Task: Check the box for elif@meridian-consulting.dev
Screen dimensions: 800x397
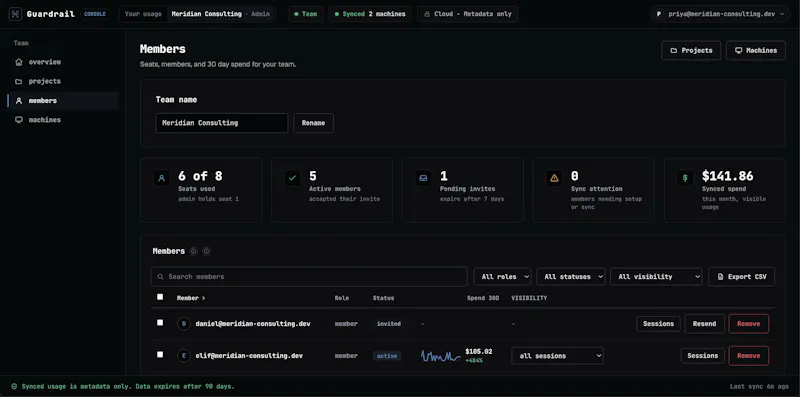Action: click(160, 354)
